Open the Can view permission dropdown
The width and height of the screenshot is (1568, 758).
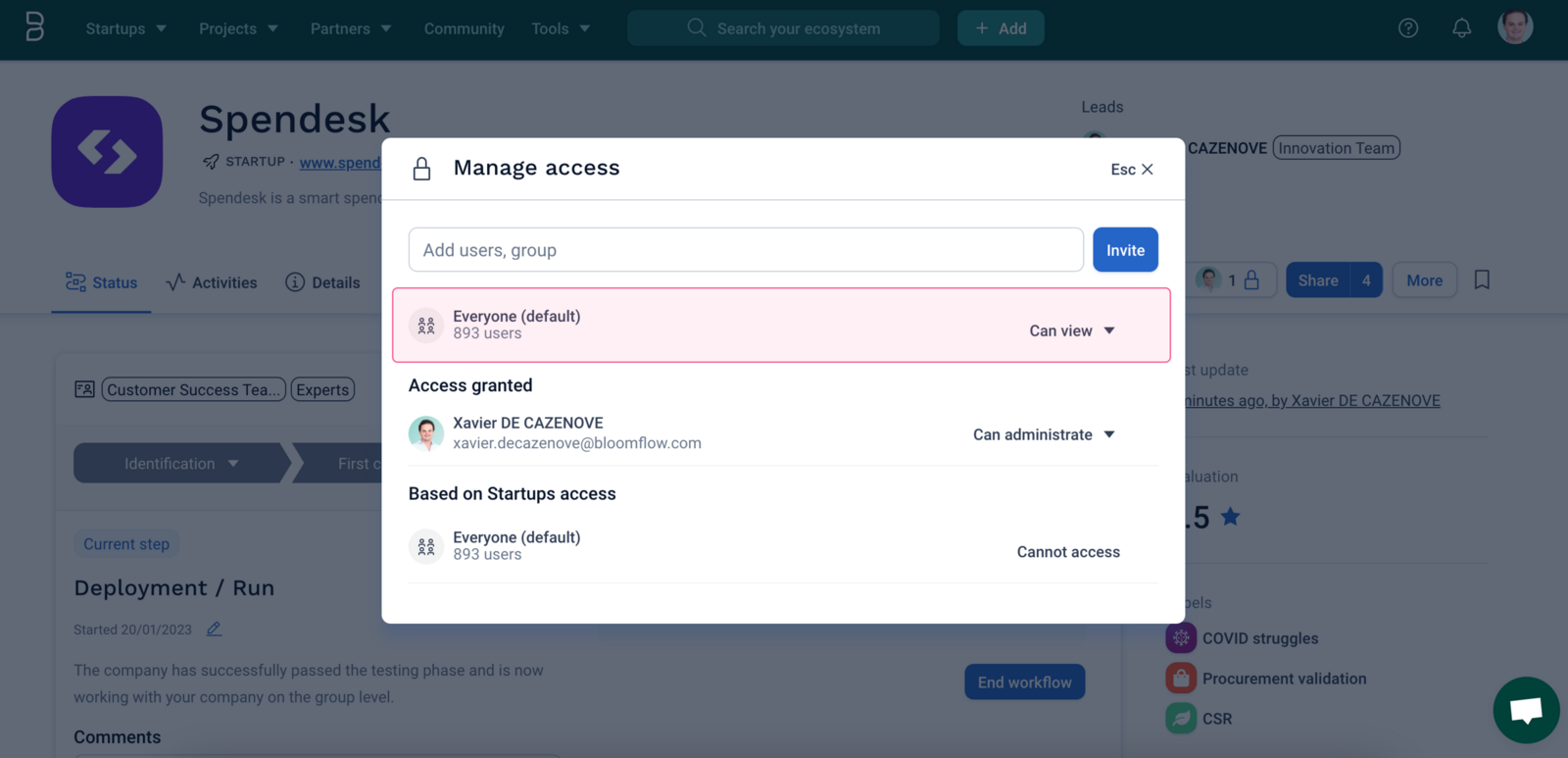pos(1072,331)
